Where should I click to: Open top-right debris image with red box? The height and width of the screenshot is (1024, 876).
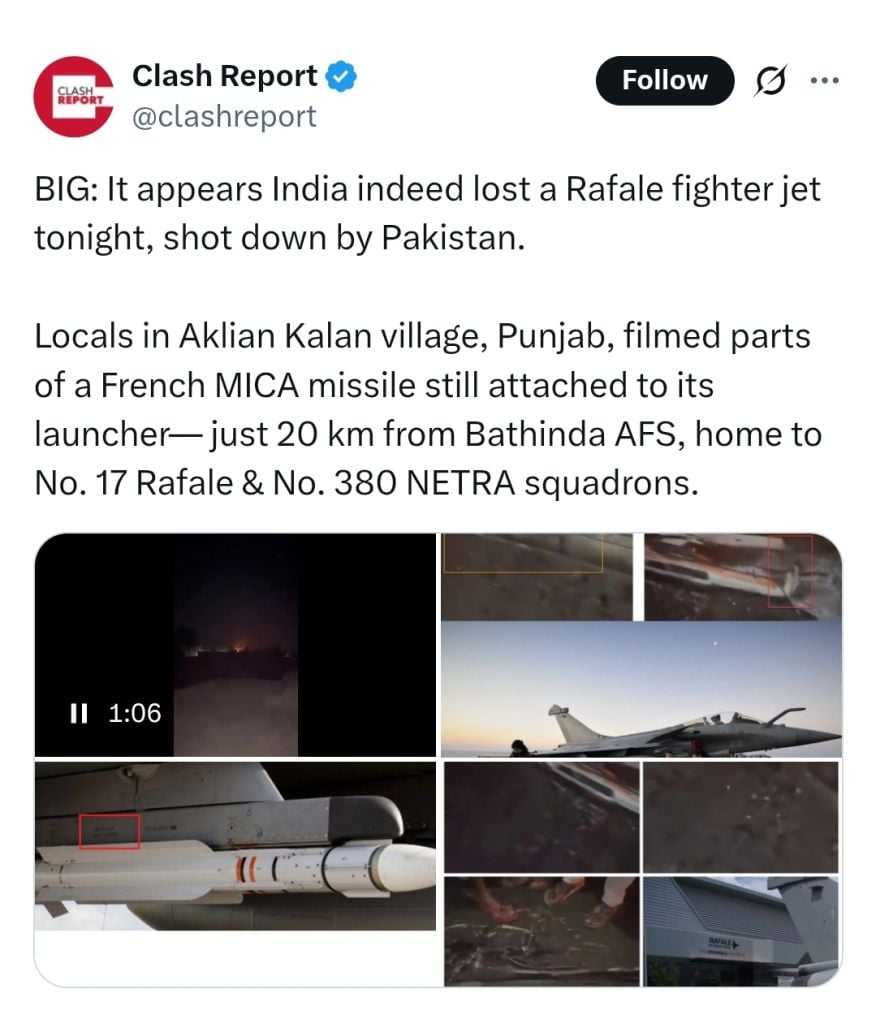point(743,577)
